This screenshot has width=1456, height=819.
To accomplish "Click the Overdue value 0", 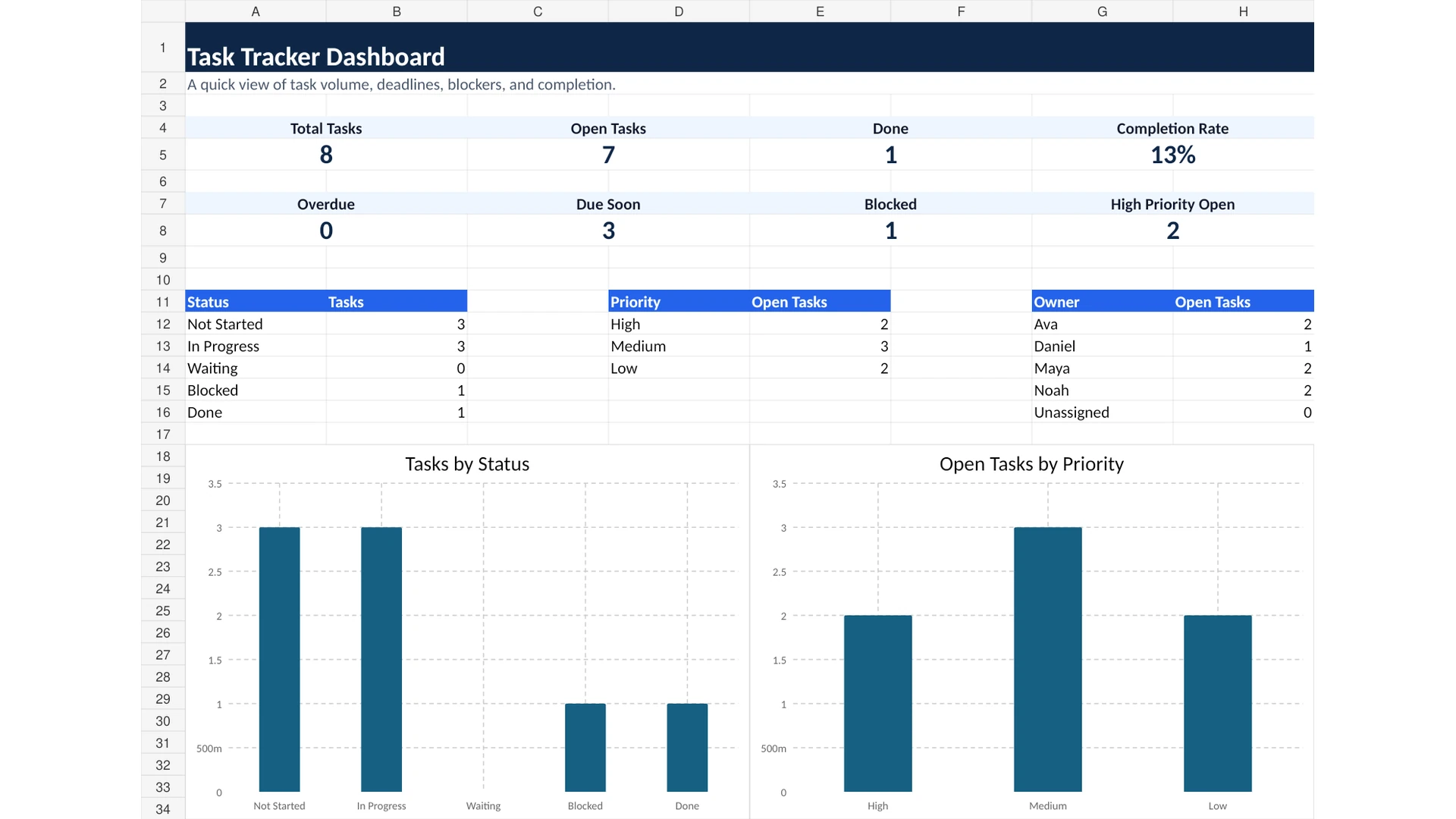I will click(326, 231).
